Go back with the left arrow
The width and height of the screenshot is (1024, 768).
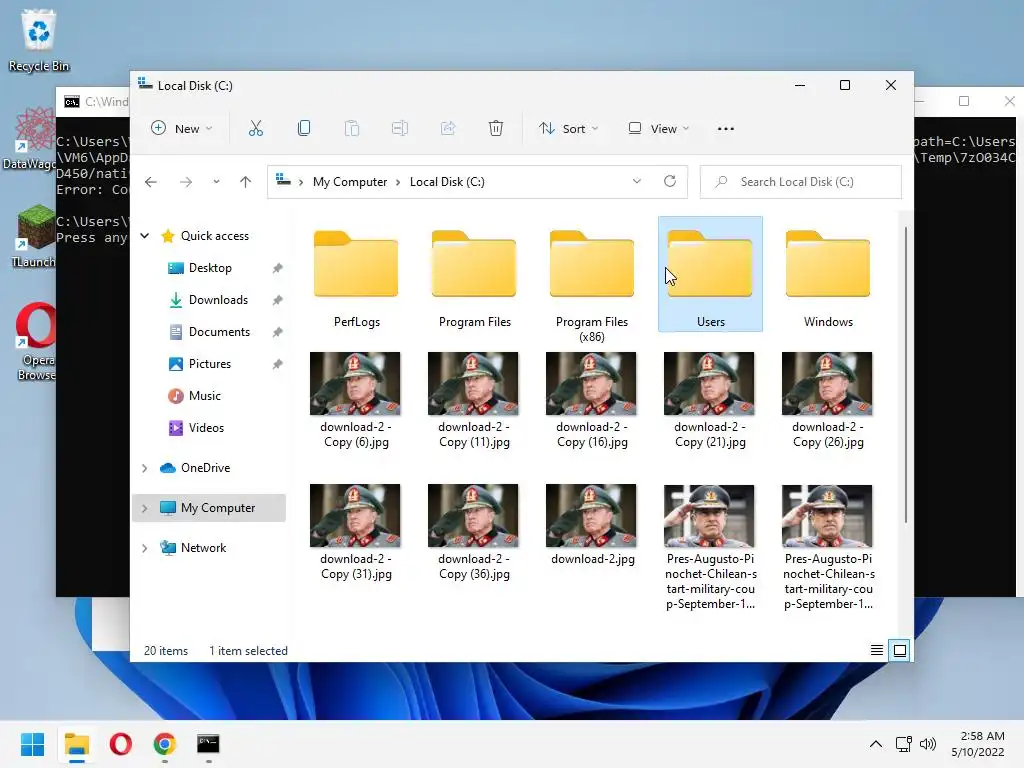(x=151, y=182)
